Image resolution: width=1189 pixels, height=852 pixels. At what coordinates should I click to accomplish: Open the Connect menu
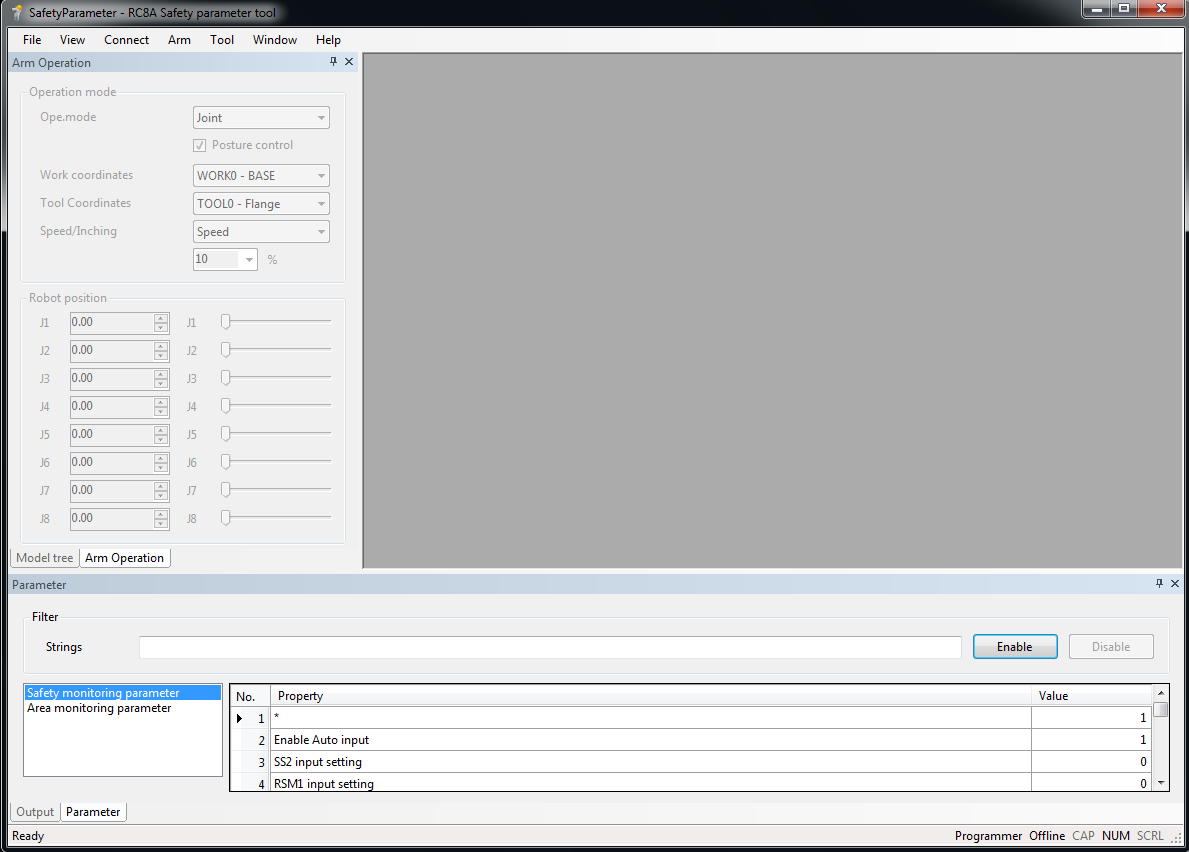click(126, 40)
